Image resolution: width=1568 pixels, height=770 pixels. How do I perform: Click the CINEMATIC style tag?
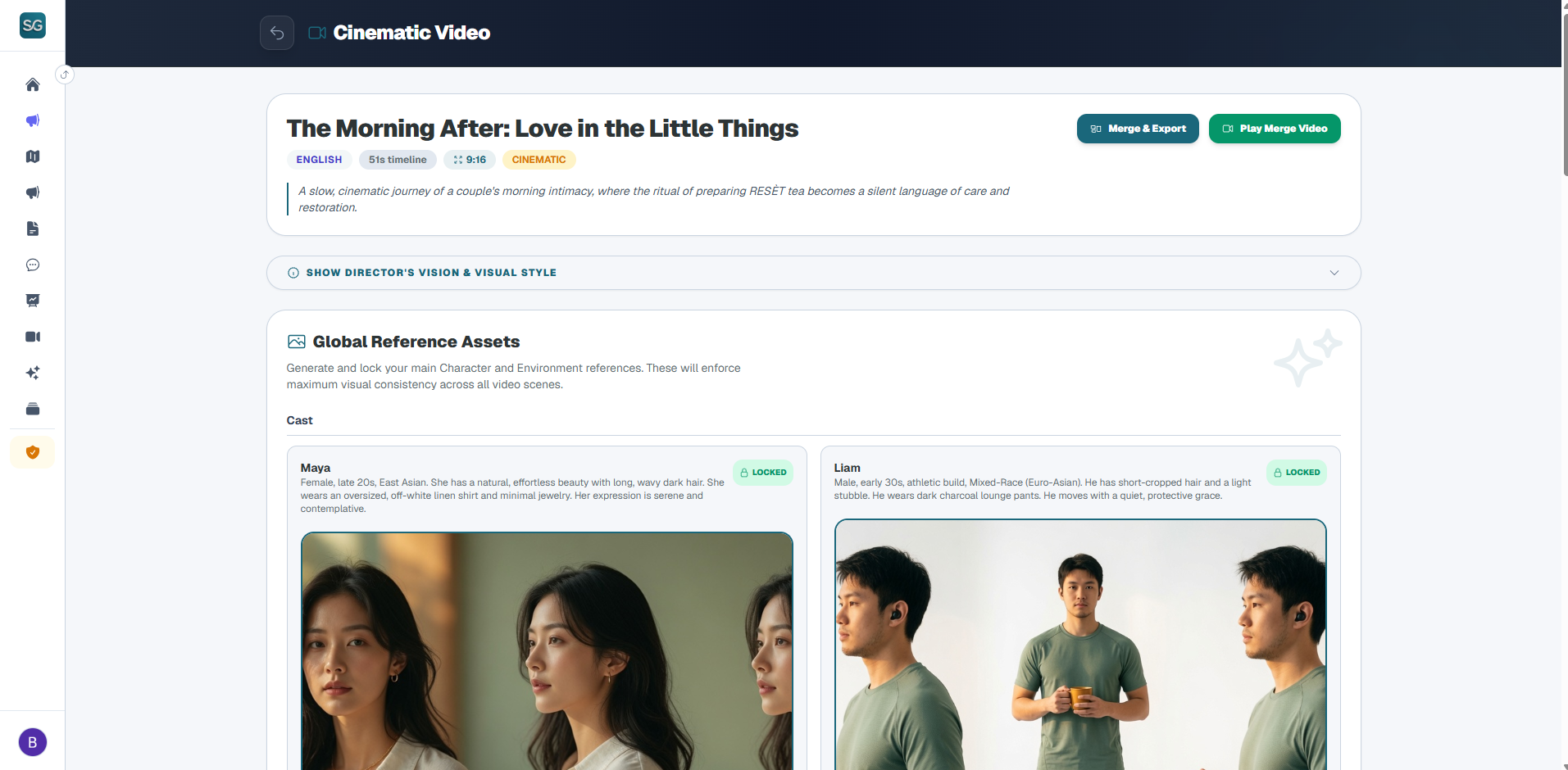coord(539,160)
